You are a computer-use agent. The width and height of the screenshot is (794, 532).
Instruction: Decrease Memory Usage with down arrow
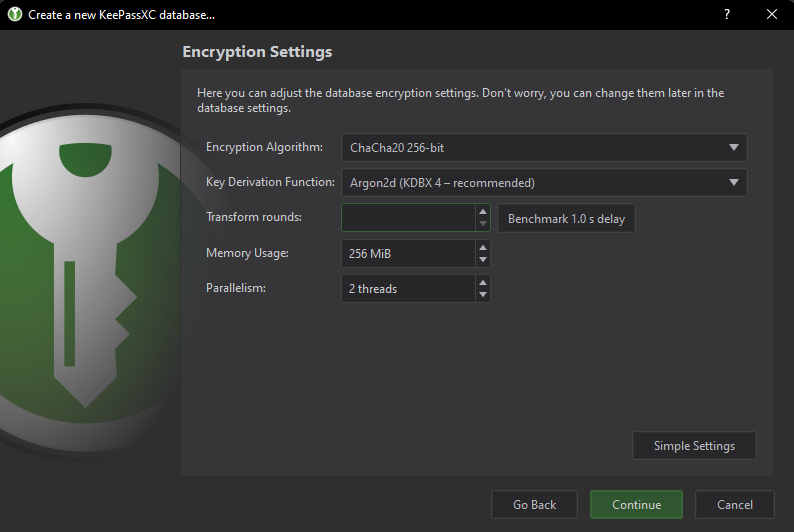(483, 260)
